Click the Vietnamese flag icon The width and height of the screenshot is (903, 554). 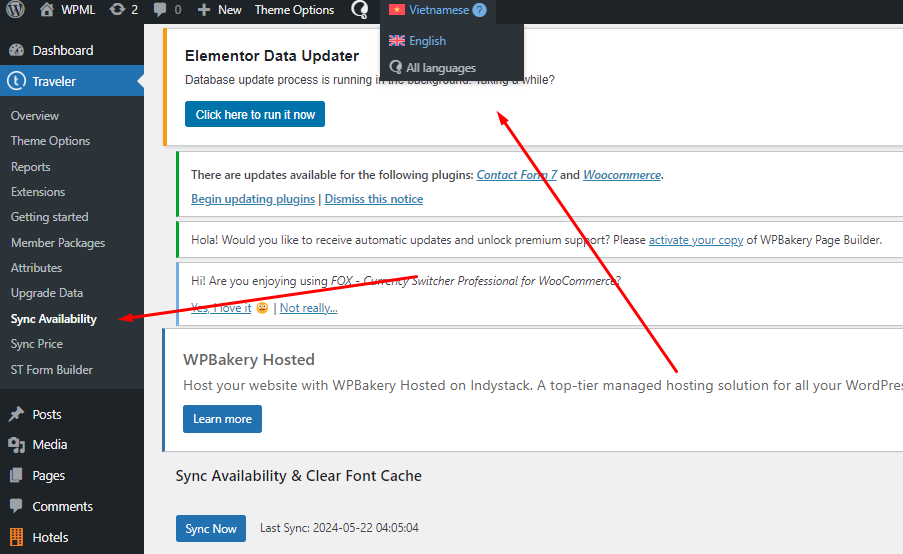(x=397, y=10)
